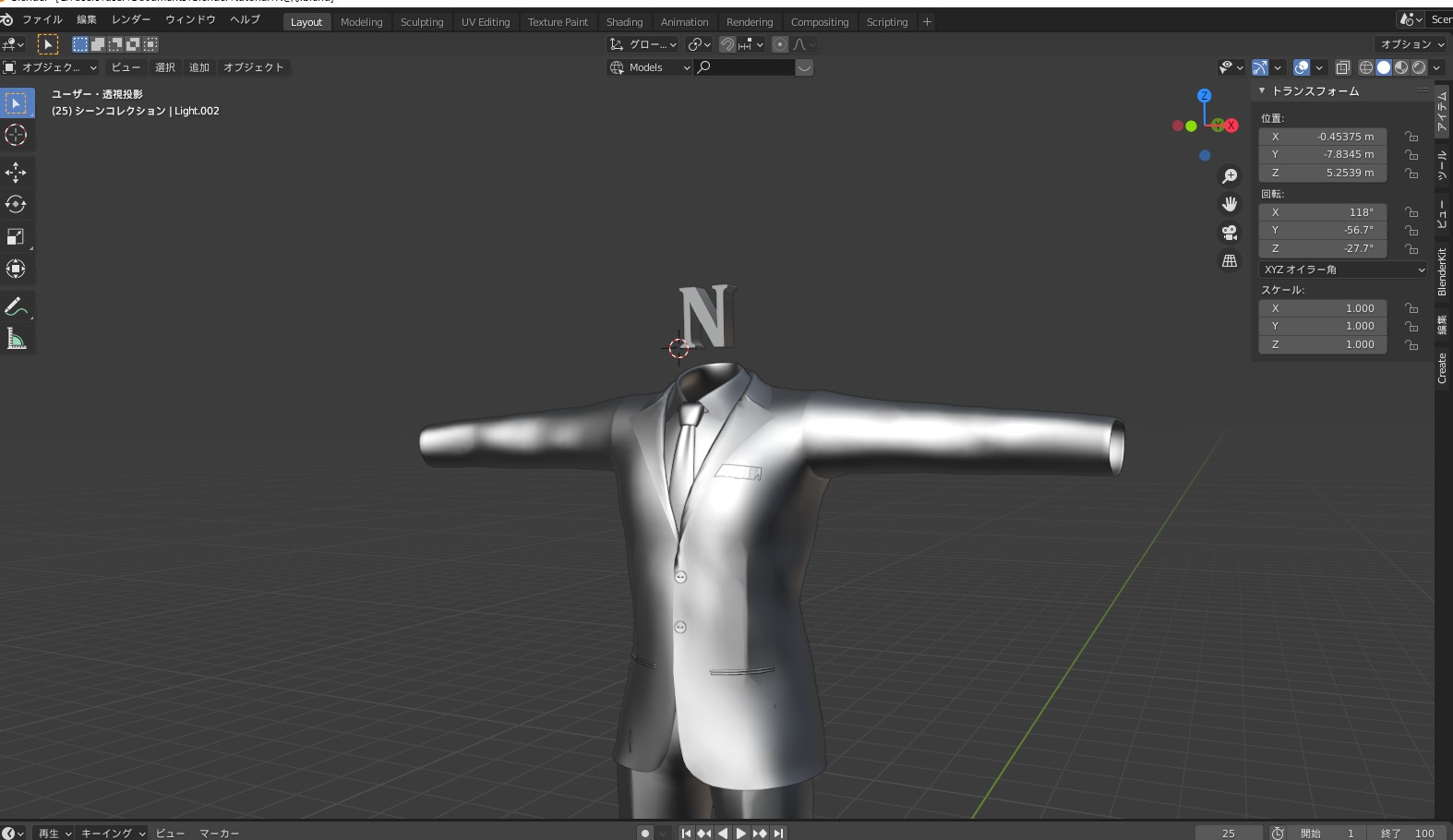Open the overlays options dropdown arrow
The width and height of the screenshot is (1453, 840).
[x=1319, y=67]
